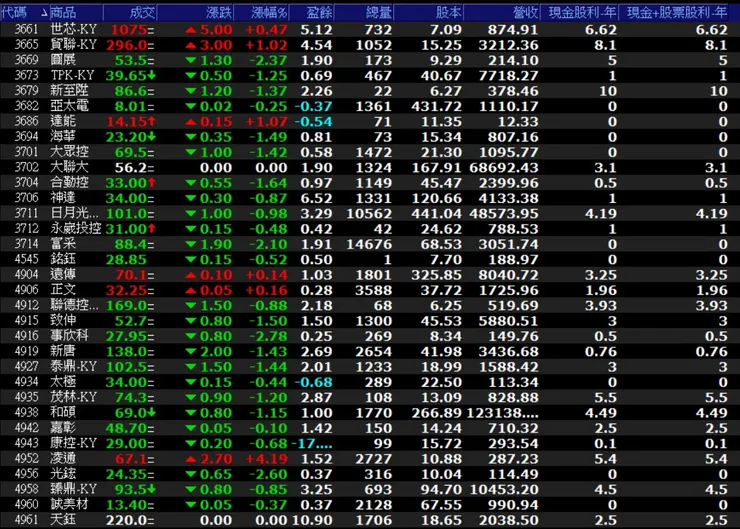This screenshot has height=529, width=740.
Task: Select the 誠美材 stock name
Action: [69, 504]
